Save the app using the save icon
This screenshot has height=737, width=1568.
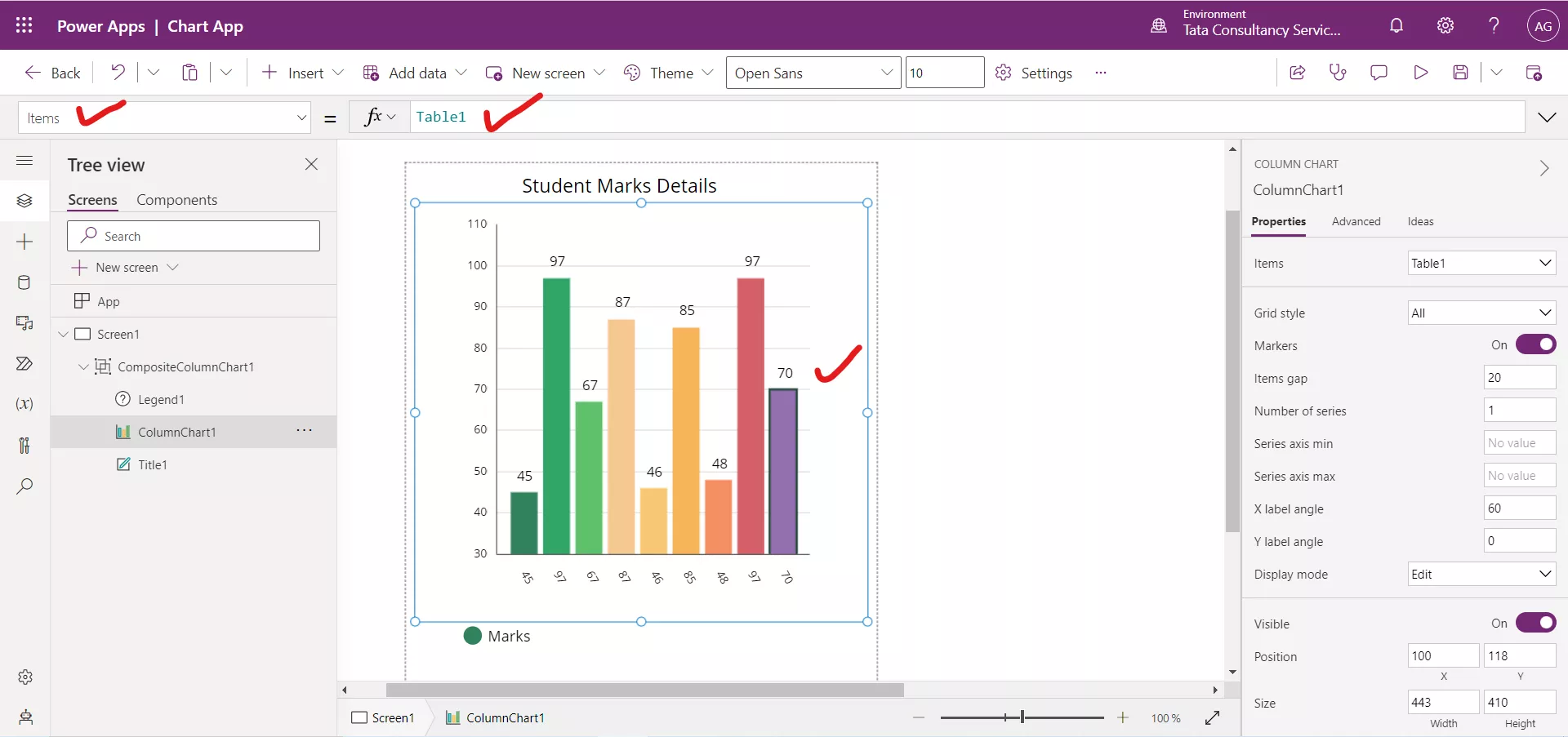coord(1461,72)
